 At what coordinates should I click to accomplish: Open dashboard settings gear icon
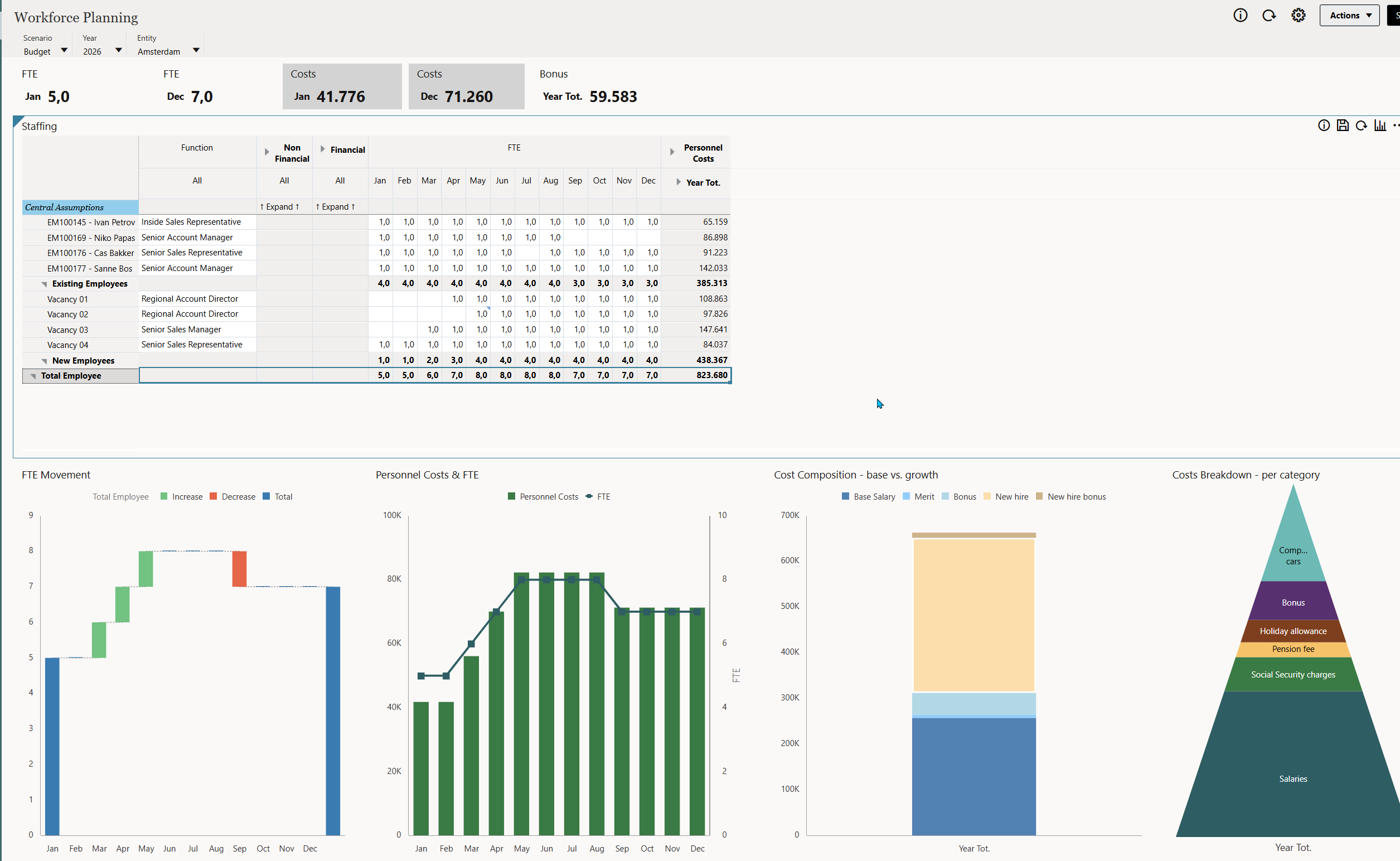click(1298, 16)
